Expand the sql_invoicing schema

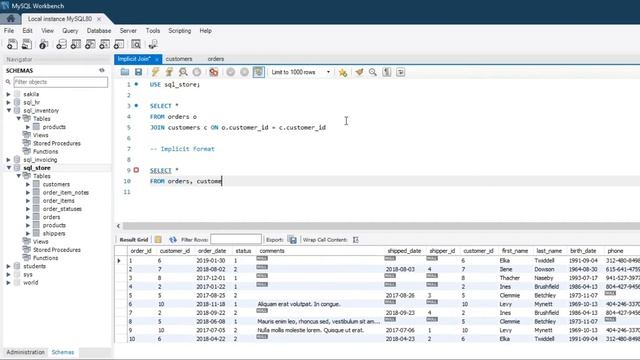click(9, 160)
